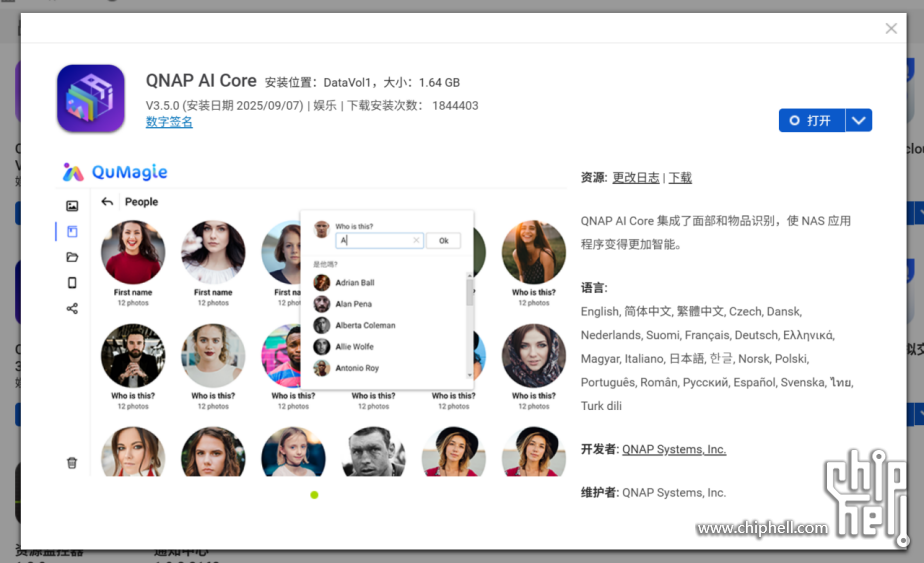Open the elderly man black-and-white portrait
This screenshot has width=924, height=563.
point(374,452)
